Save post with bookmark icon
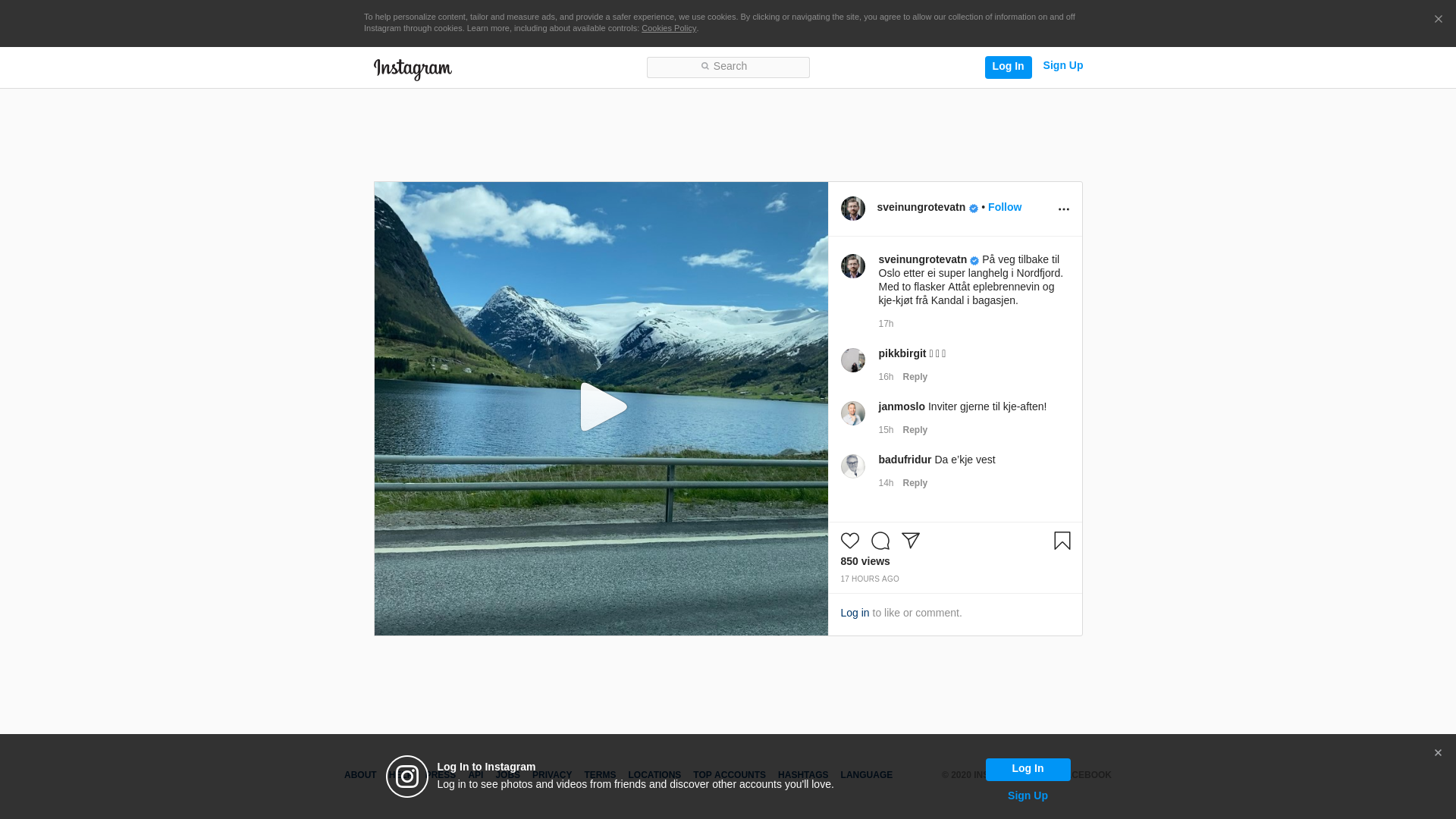 1062,541
